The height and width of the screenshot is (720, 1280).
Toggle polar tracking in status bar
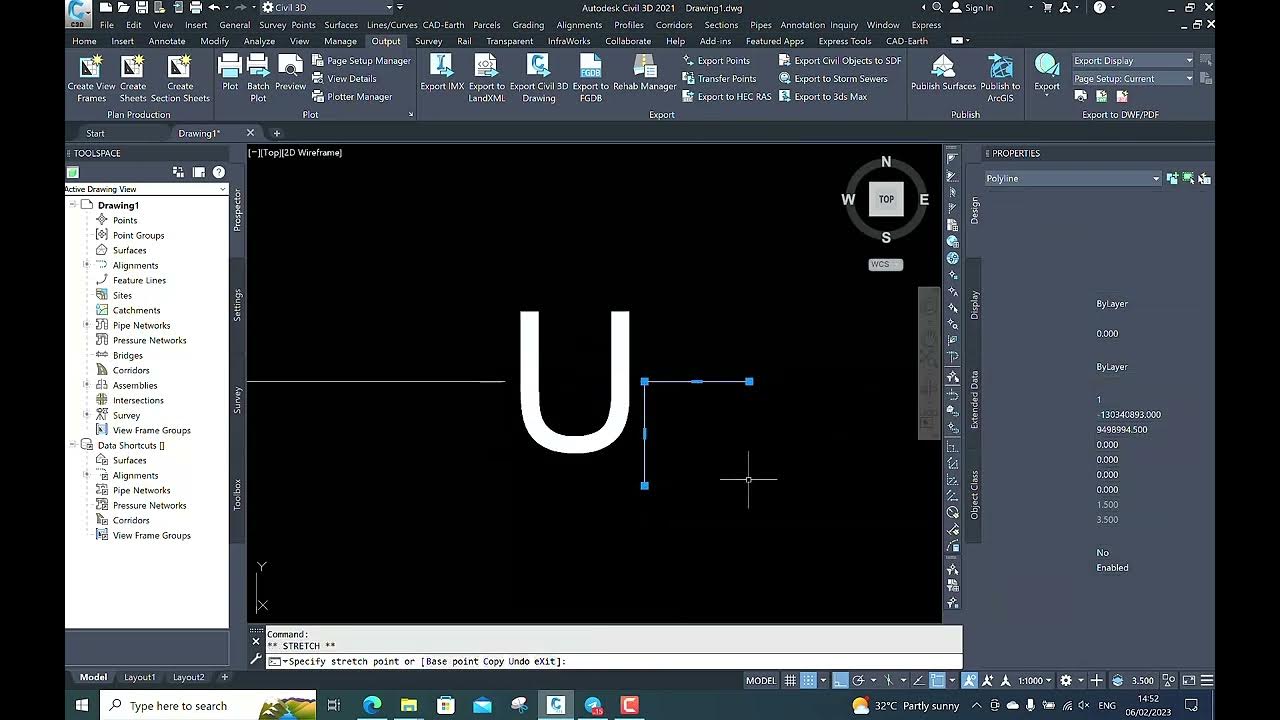click(859, 680)
